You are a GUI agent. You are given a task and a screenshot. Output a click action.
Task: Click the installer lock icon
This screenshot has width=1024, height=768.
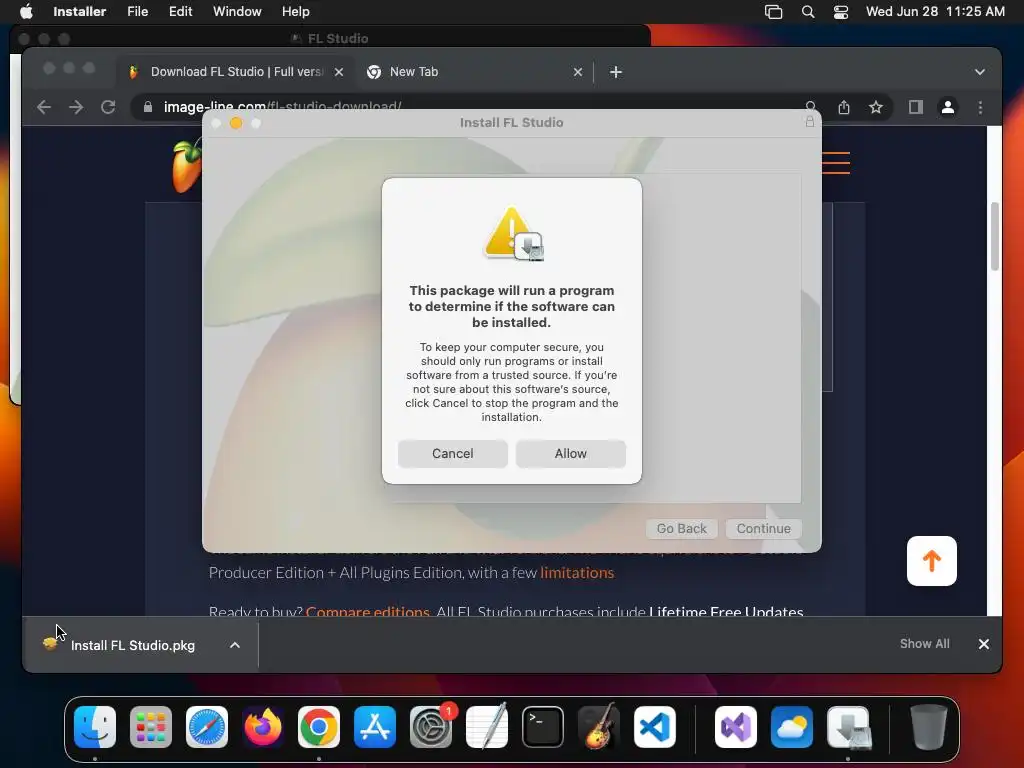[x=809, y=121]
